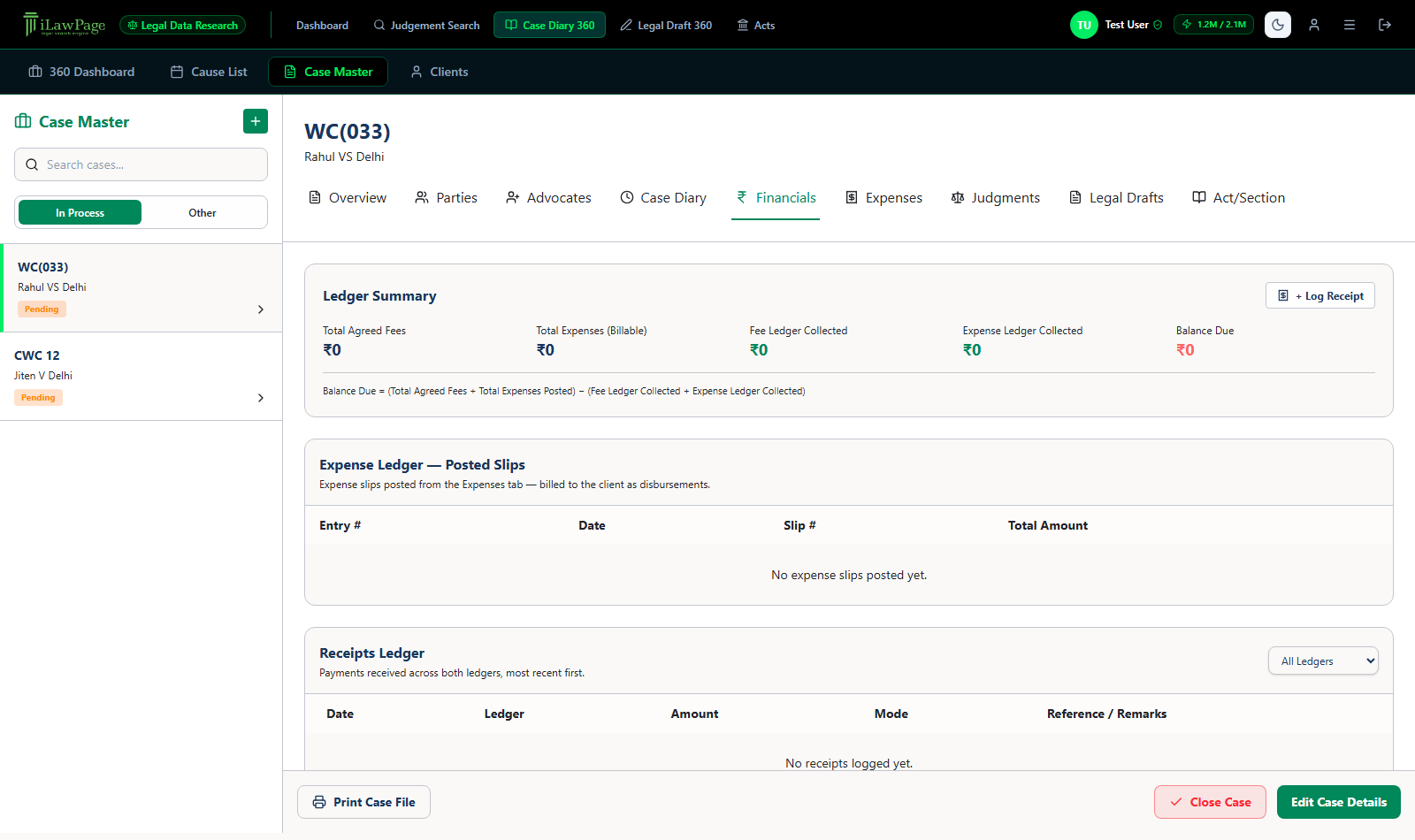Screen dimensions: 1415x840
Task: Select the Other filter
Action: coord(203,212)
